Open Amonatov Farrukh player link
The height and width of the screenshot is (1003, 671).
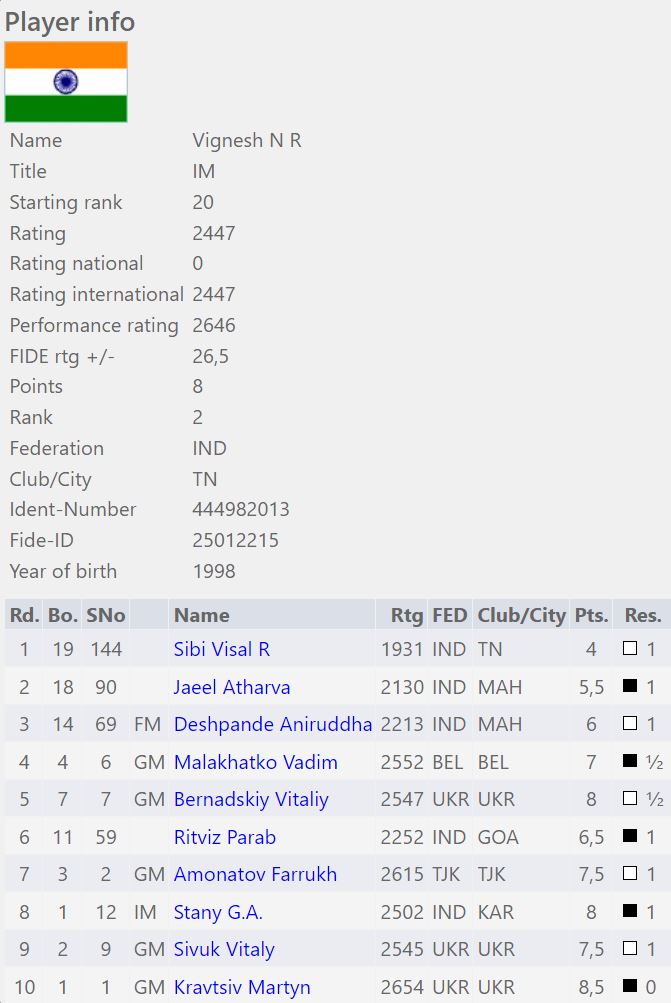[x=255, y=875]
